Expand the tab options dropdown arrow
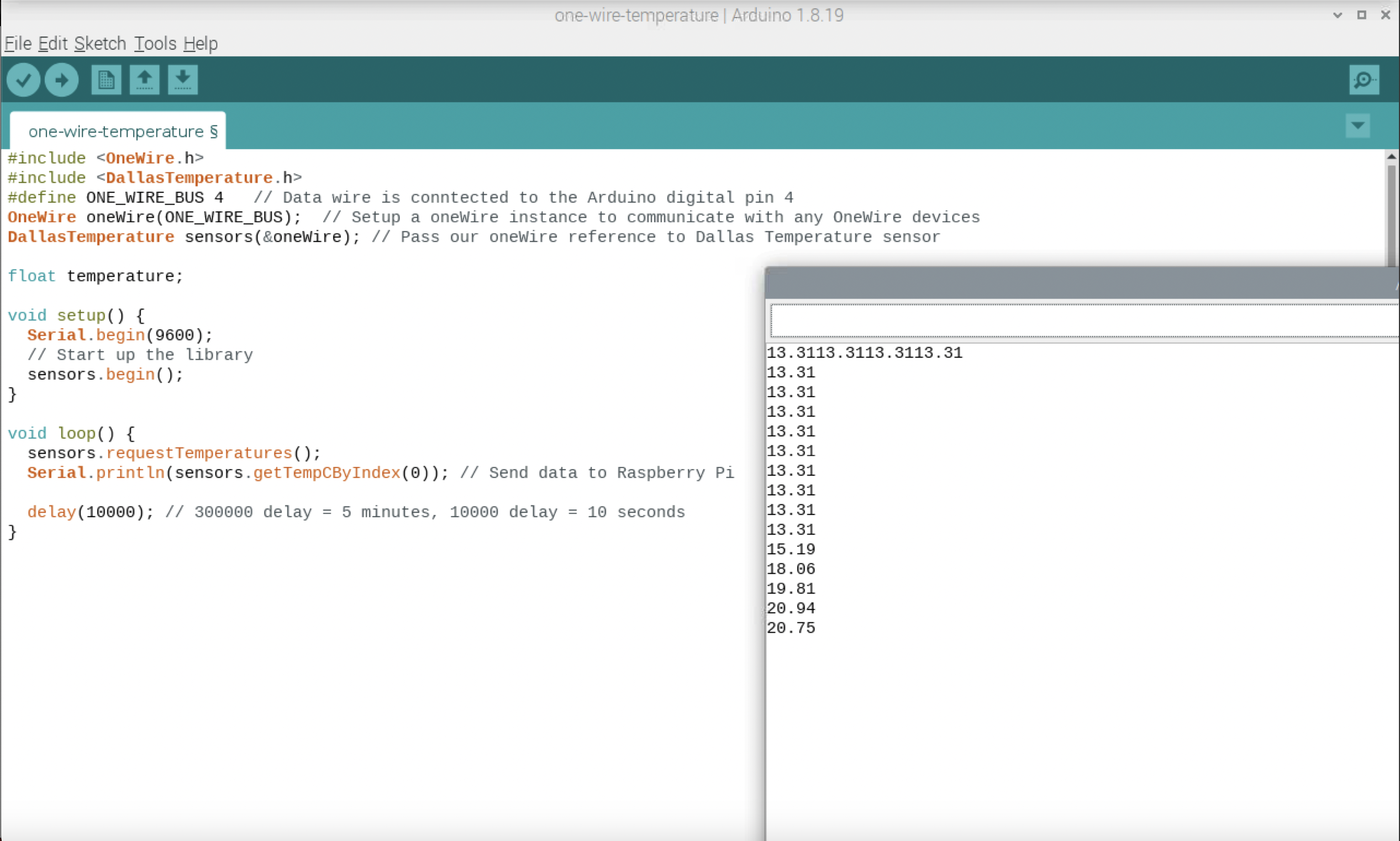 point(1357,125)
